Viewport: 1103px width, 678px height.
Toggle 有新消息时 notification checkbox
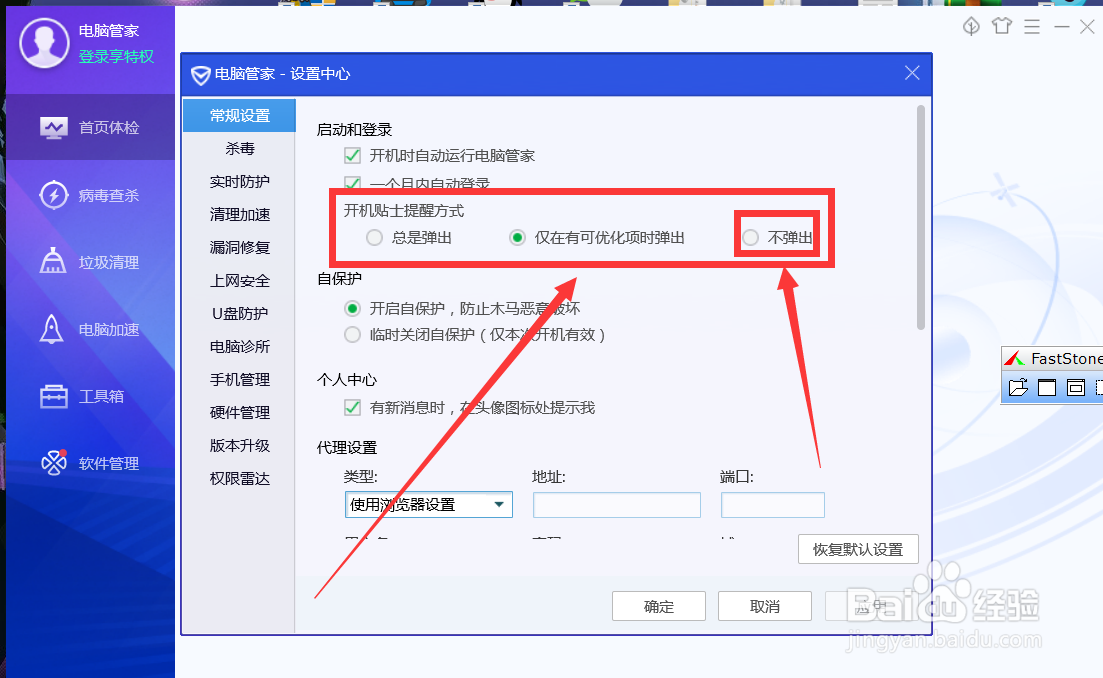[x=352, y=407]
